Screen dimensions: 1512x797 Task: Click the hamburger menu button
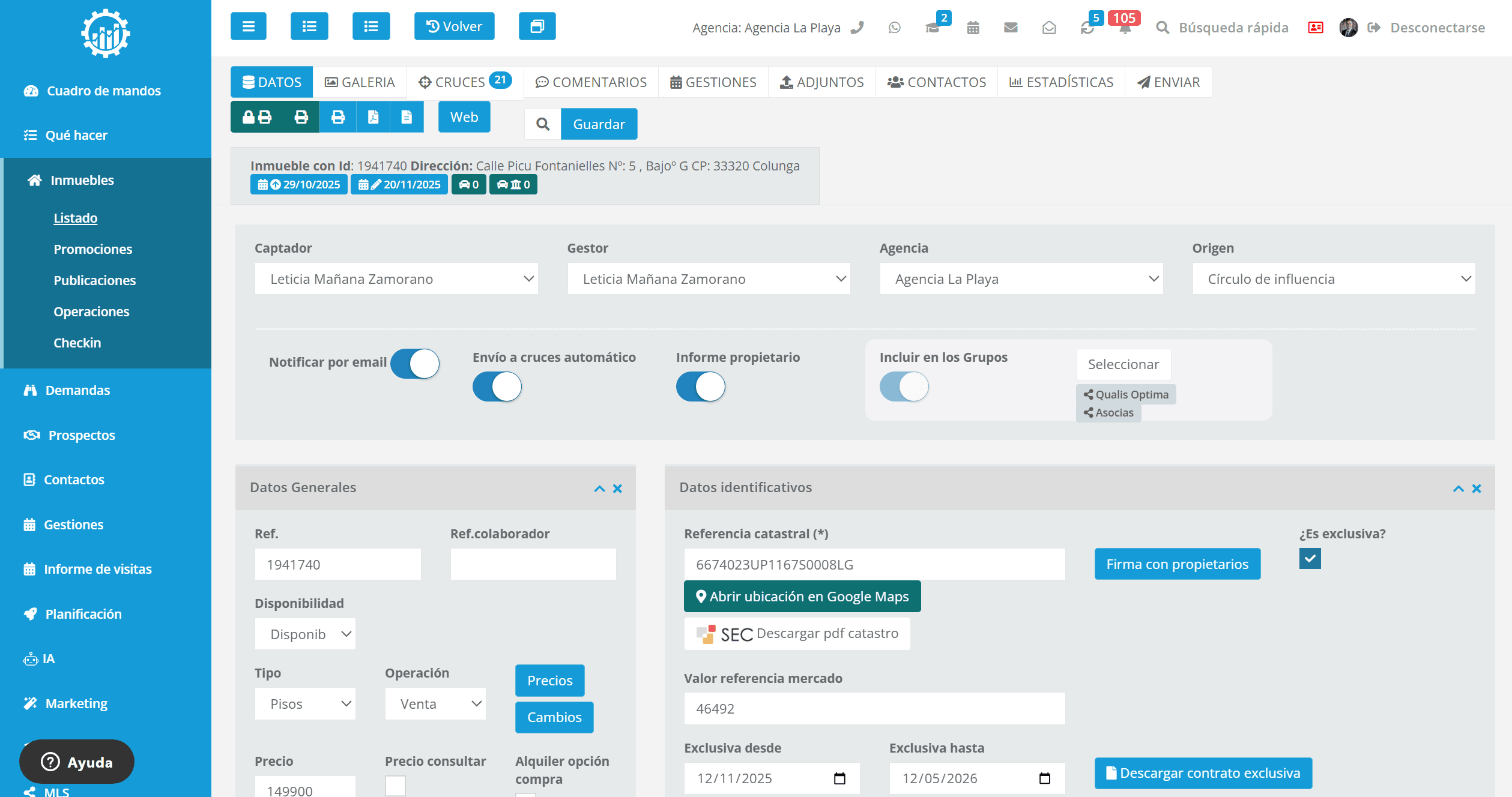click(x=248, y=26)
